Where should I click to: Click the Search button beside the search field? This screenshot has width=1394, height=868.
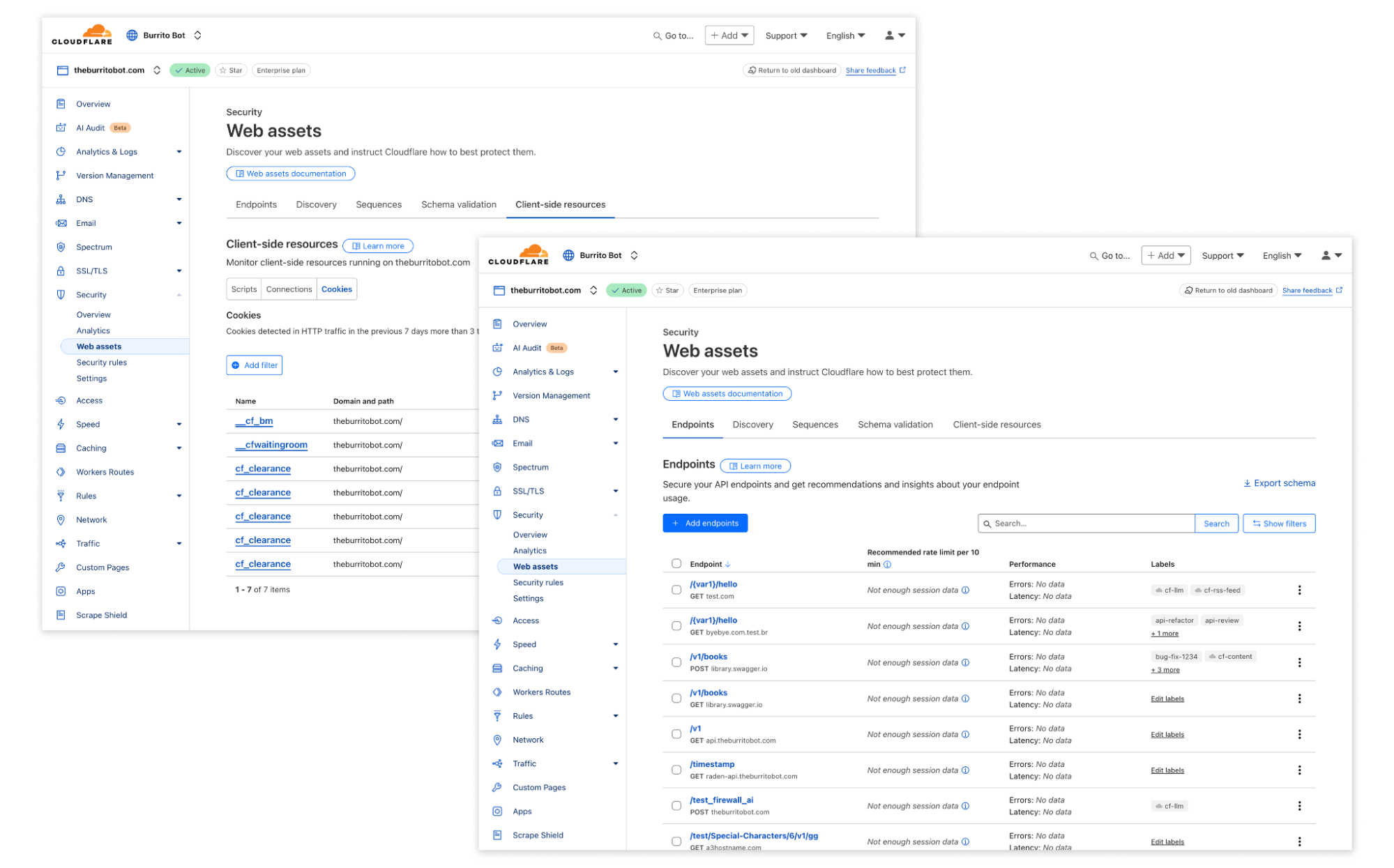1215,524
